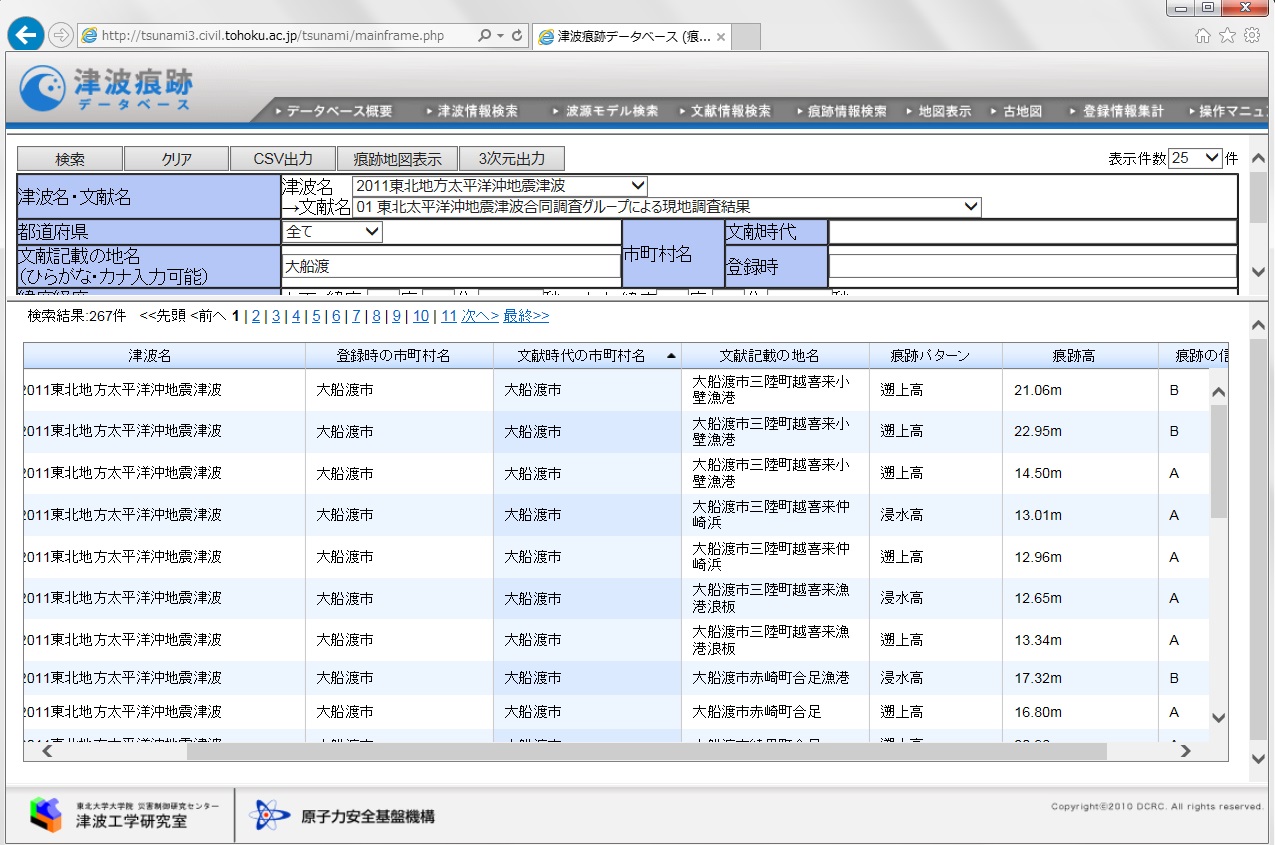Click the browser address bar URL
The height and width of the screenshot is (845, 1275).
pos(273,35)
